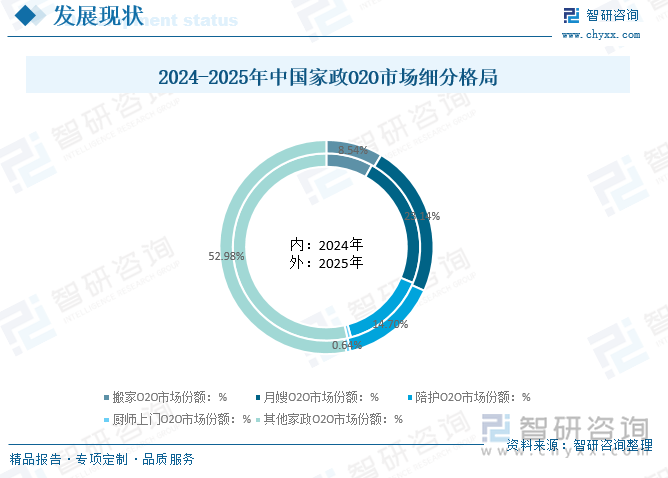Image resolution: width=668 pixels, height=478 pixels.
Task: Open the www.chyxx.com link under the logo
Action: tap(601, 35)
